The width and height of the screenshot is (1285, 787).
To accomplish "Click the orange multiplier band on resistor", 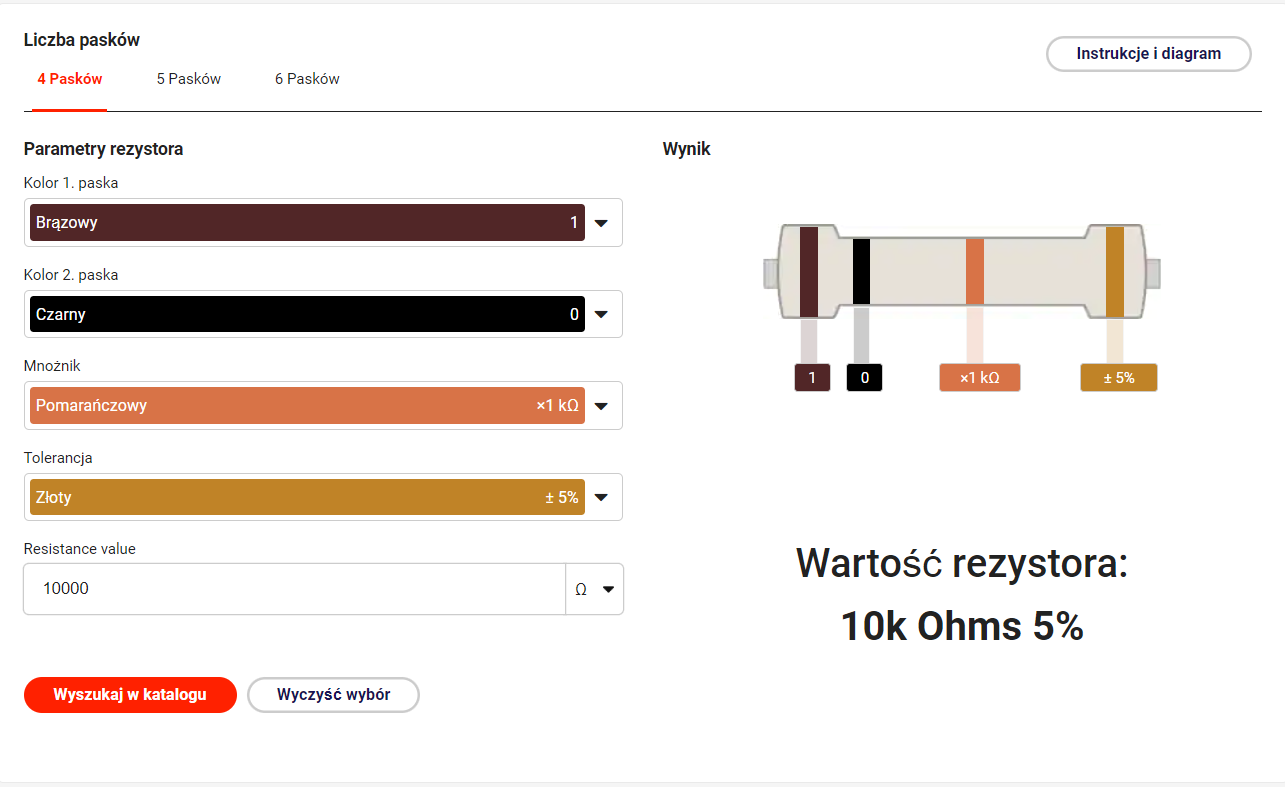I will point(975,271).
